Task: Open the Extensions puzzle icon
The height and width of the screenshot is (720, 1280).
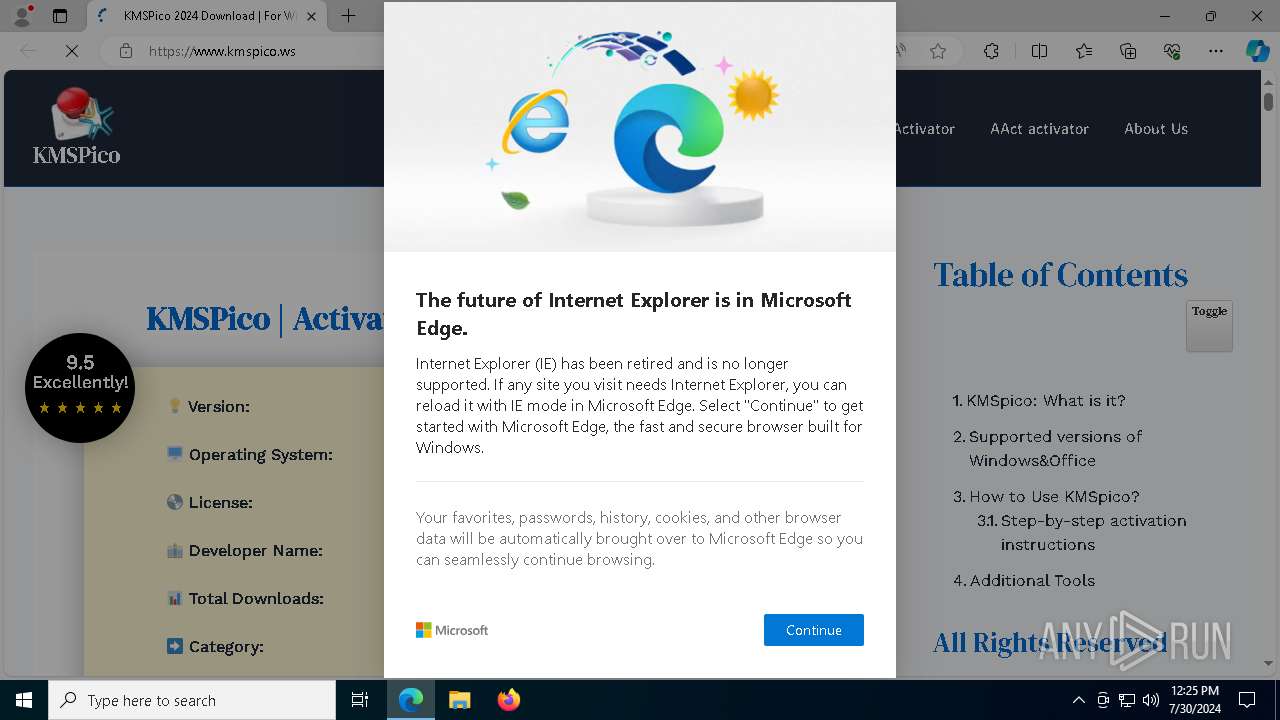Action: pyautogui.click(x=991, y=51)
